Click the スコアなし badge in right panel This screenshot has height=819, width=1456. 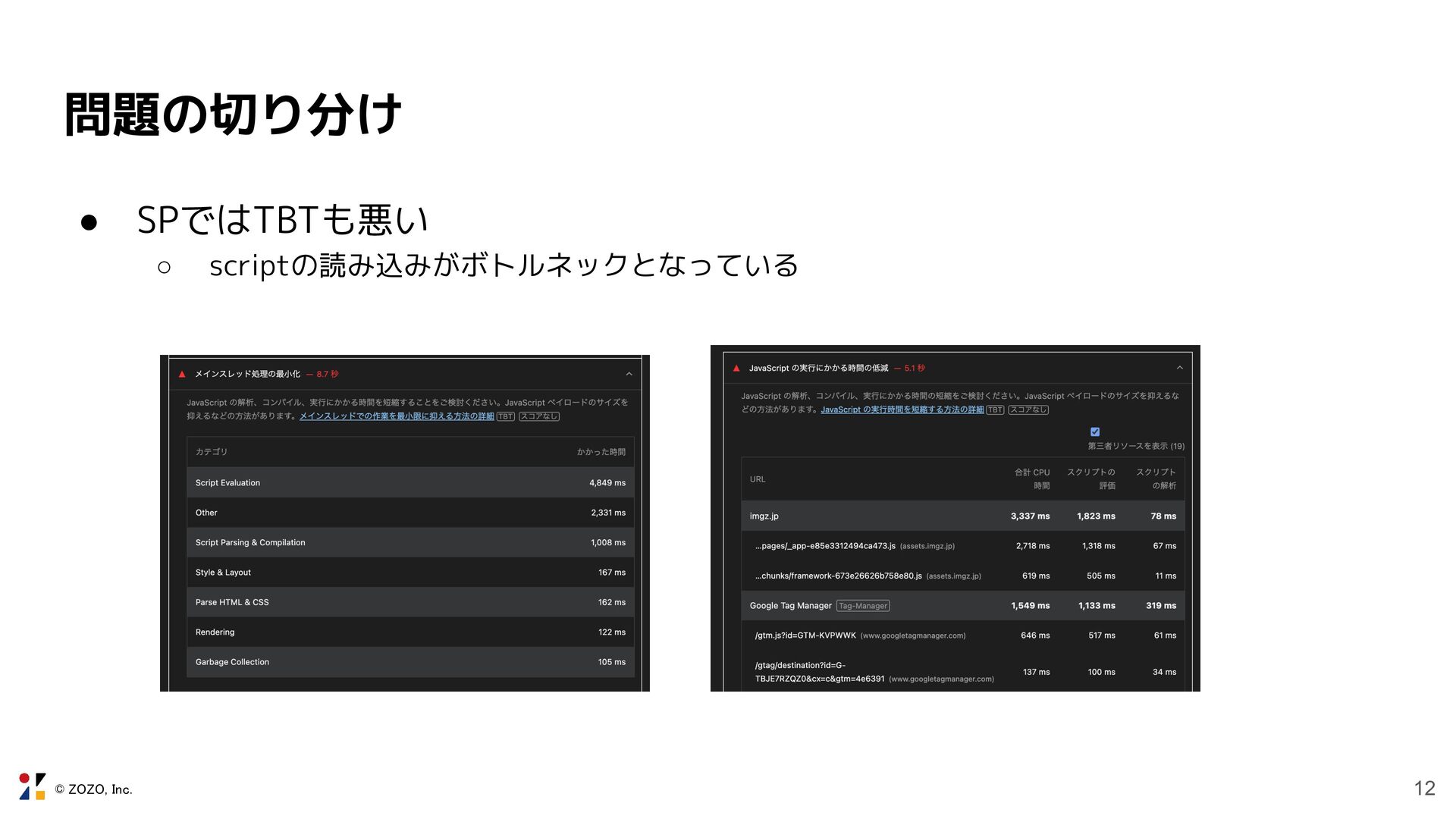(x=1028, y=409)
